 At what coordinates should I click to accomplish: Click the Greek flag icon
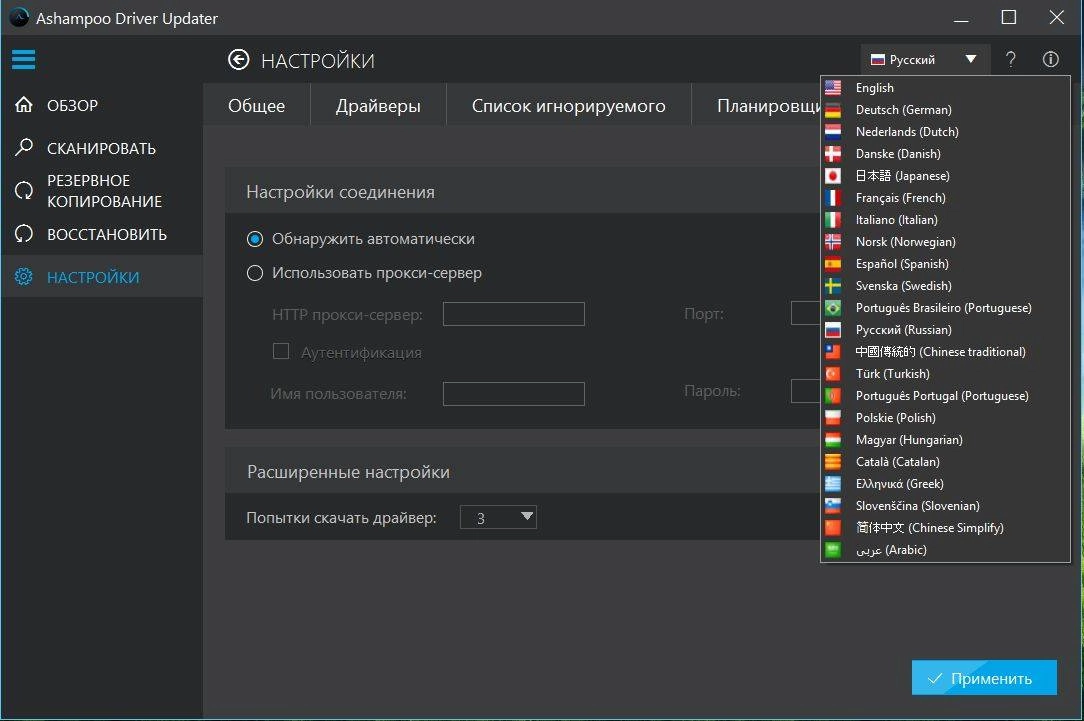pyautogui.click(x=833, y=484)
